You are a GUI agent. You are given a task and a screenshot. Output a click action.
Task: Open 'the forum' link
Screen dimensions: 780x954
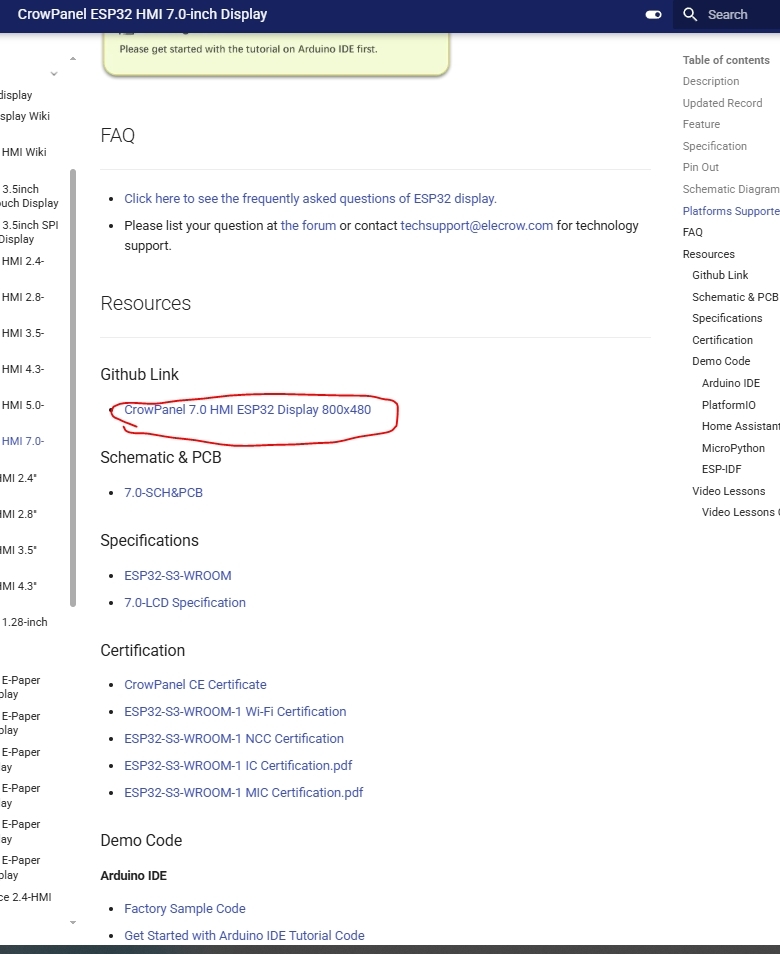(308, 226)
